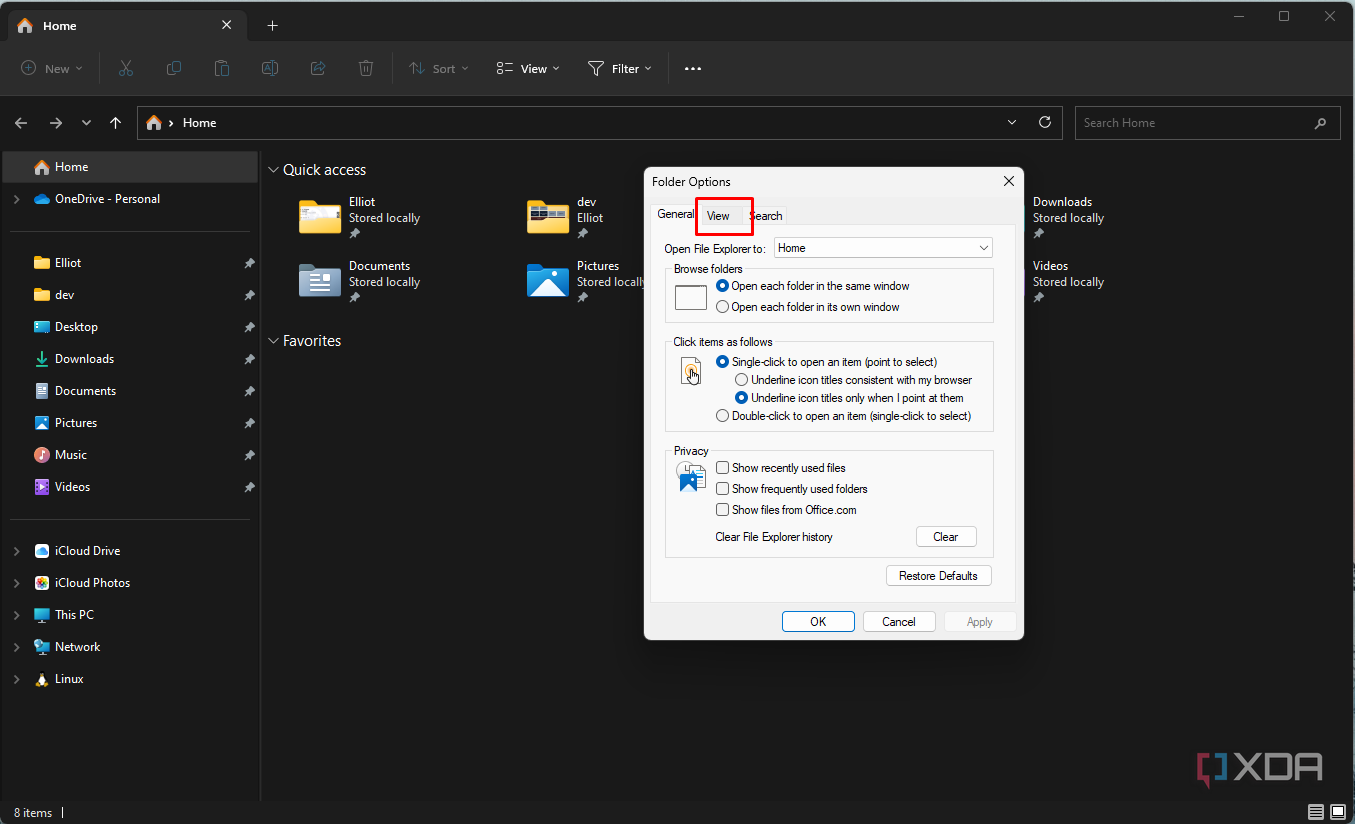Switch to the View tab in Folder Options
1355x824 pixels.
pyautogui.click(x=718, y=216)
